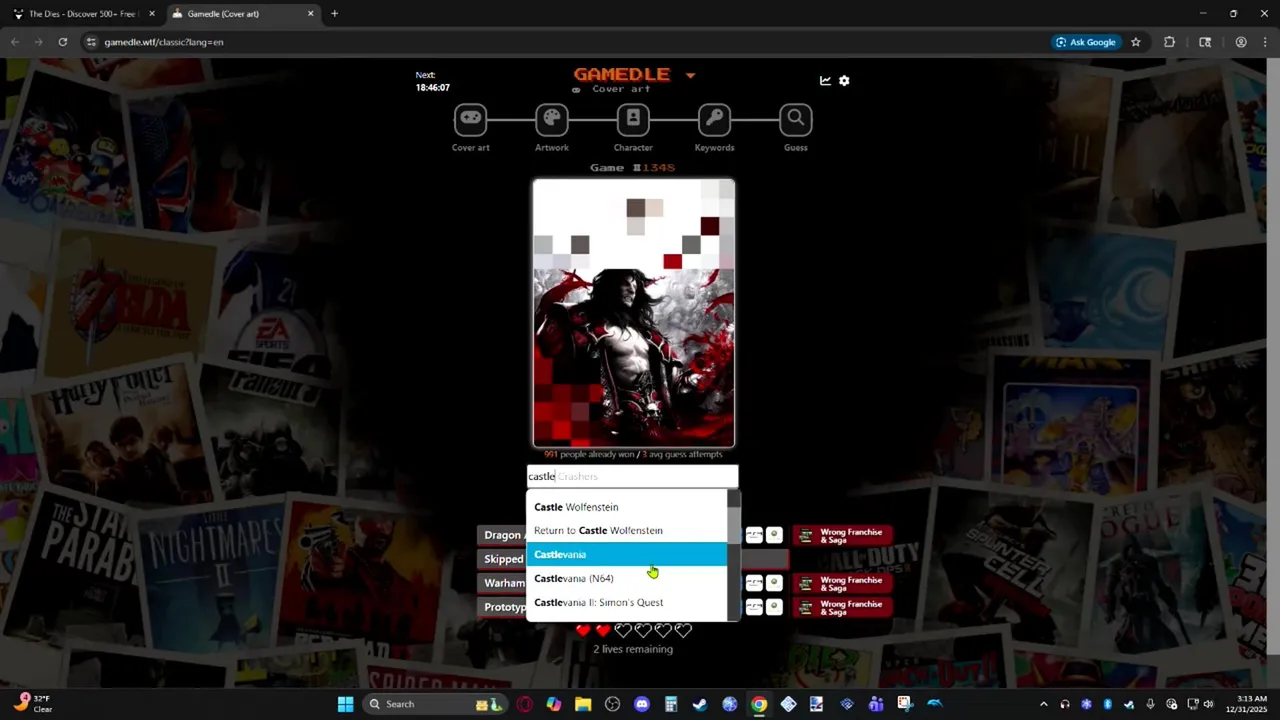1280x720 pixels.
Task: Click the guess input field containing castle
Action: point(633,477)
